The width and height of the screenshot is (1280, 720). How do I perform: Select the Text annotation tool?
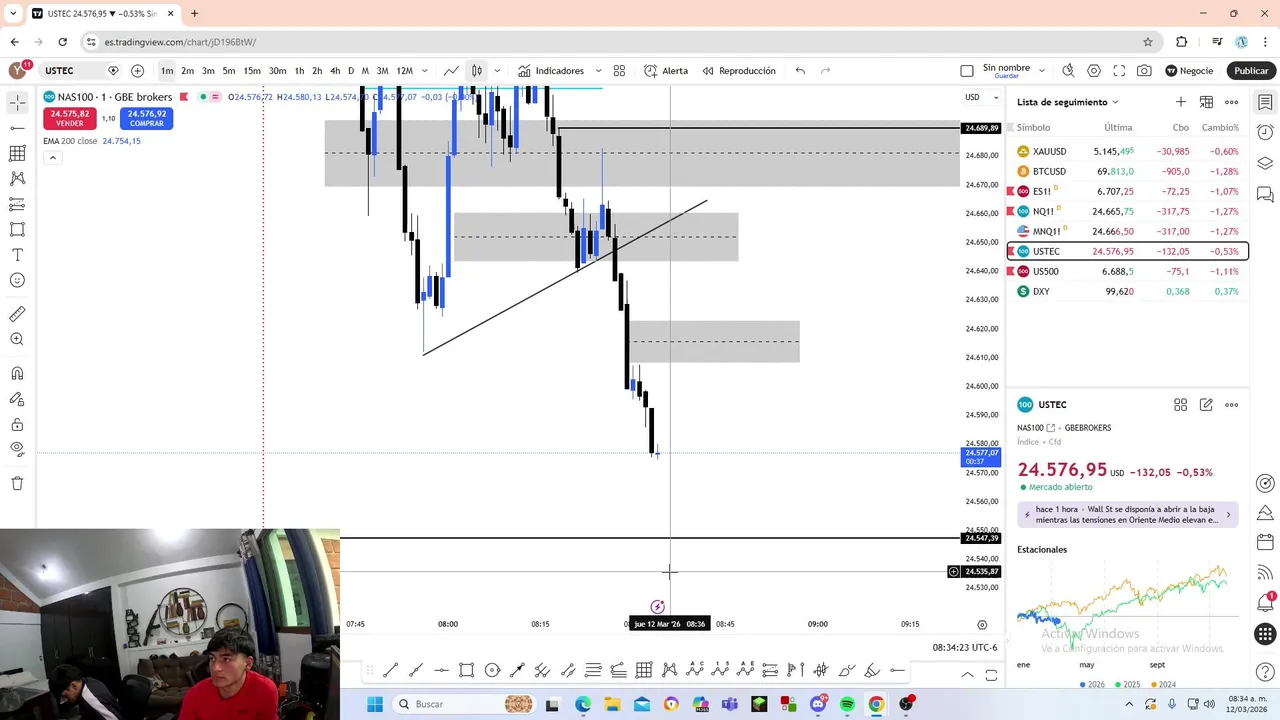pos(17,255)
